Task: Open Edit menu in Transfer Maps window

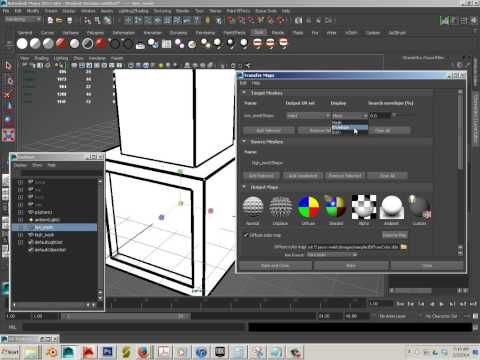Action: 243,83
